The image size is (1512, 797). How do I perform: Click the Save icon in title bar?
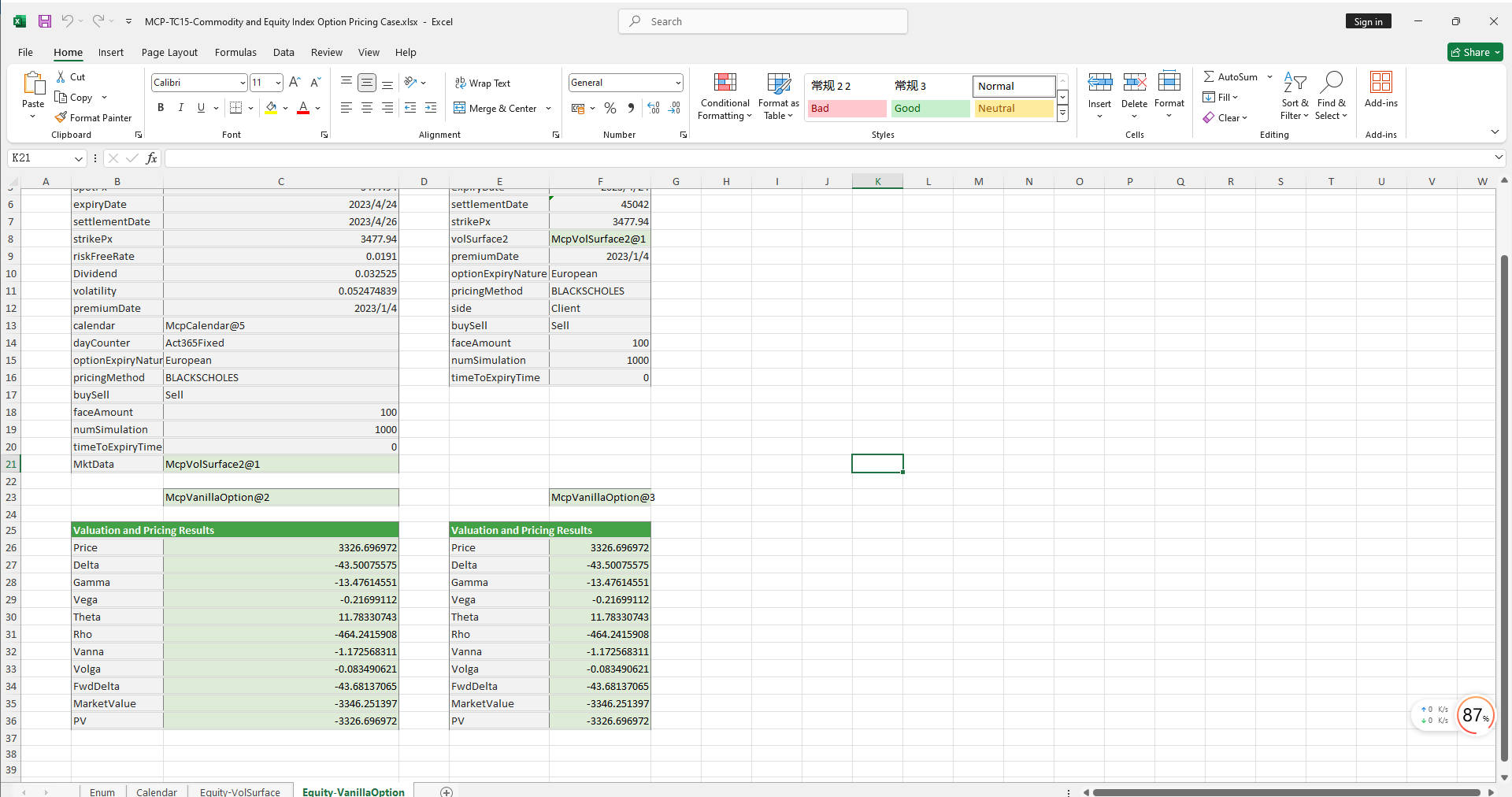(x=45, y=21)
